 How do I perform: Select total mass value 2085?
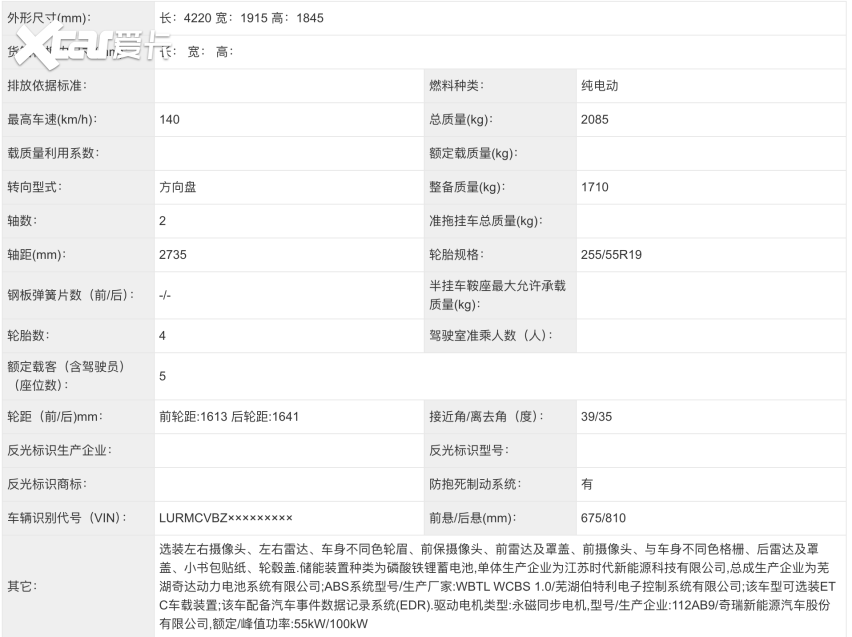(595, 120)
